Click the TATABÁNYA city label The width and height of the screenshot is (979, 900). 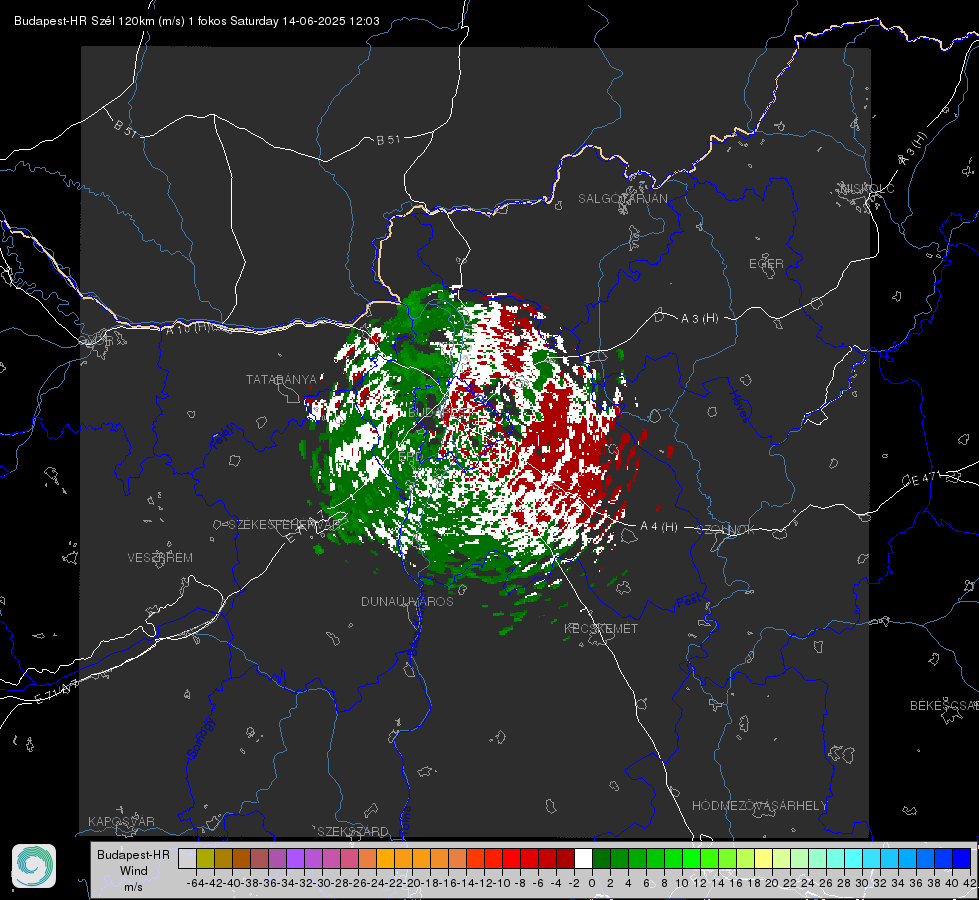[282, 380]
